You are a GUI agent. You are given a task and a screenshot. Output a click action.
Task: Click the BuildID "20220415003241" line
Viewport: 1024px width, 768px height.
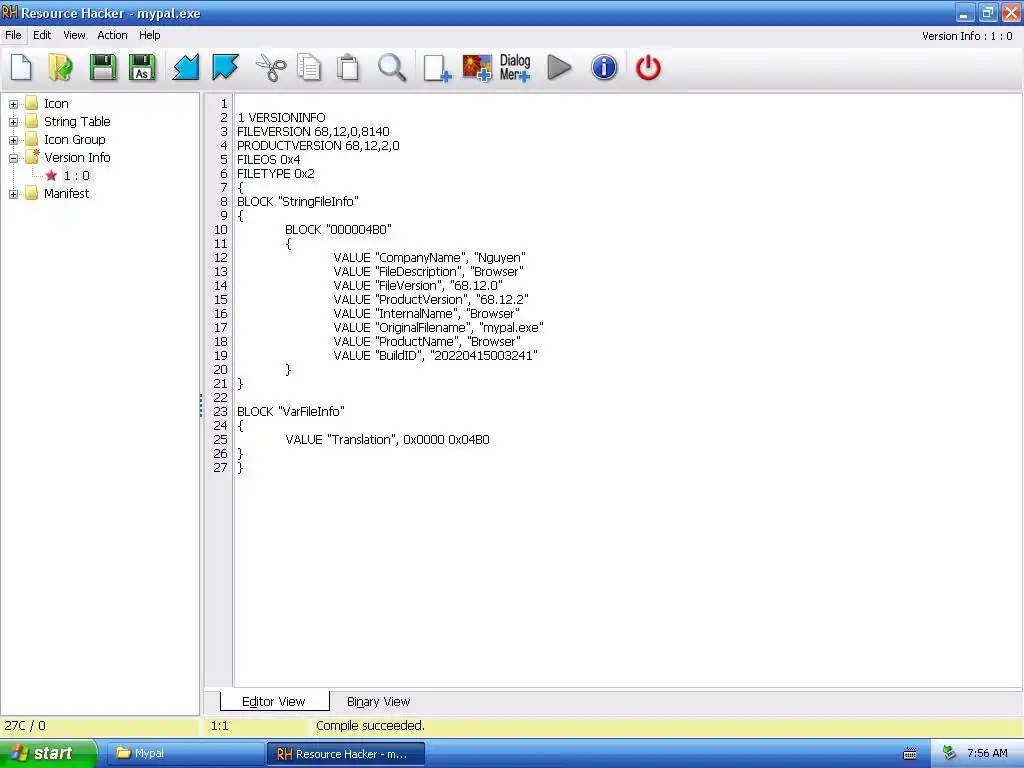tap(435, 355)
